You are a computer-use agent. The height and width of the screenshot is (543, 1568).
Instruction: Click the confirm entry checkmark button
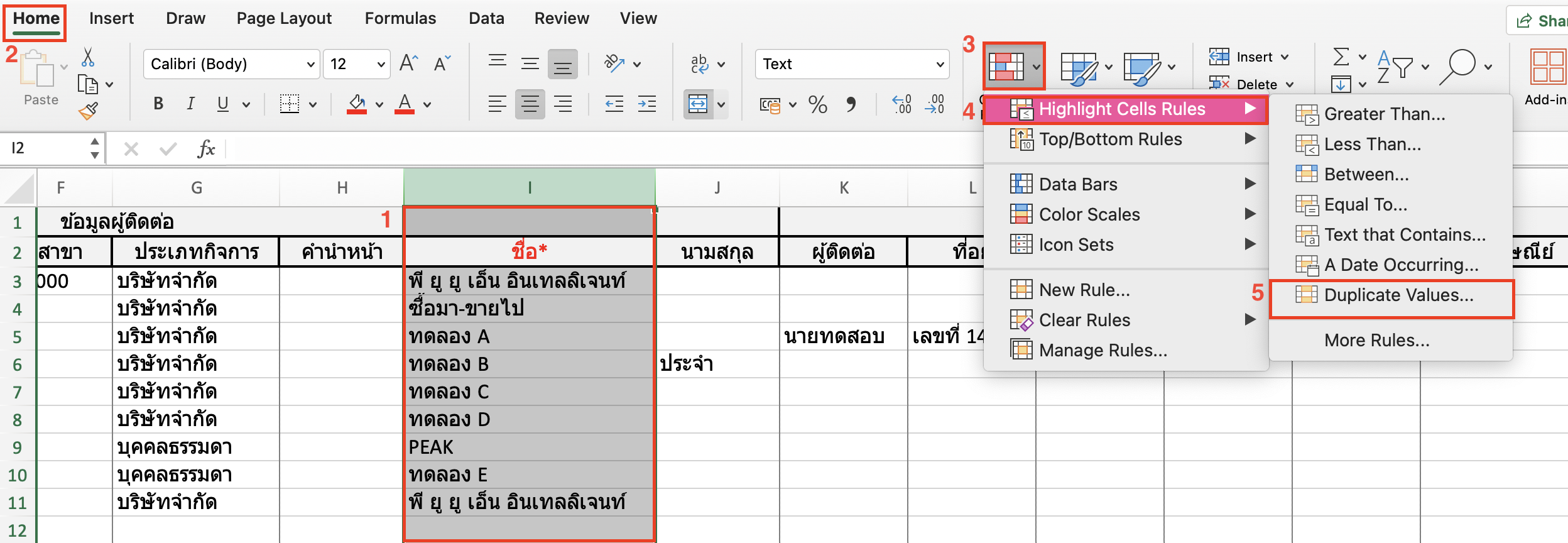(x=168, y=149)
